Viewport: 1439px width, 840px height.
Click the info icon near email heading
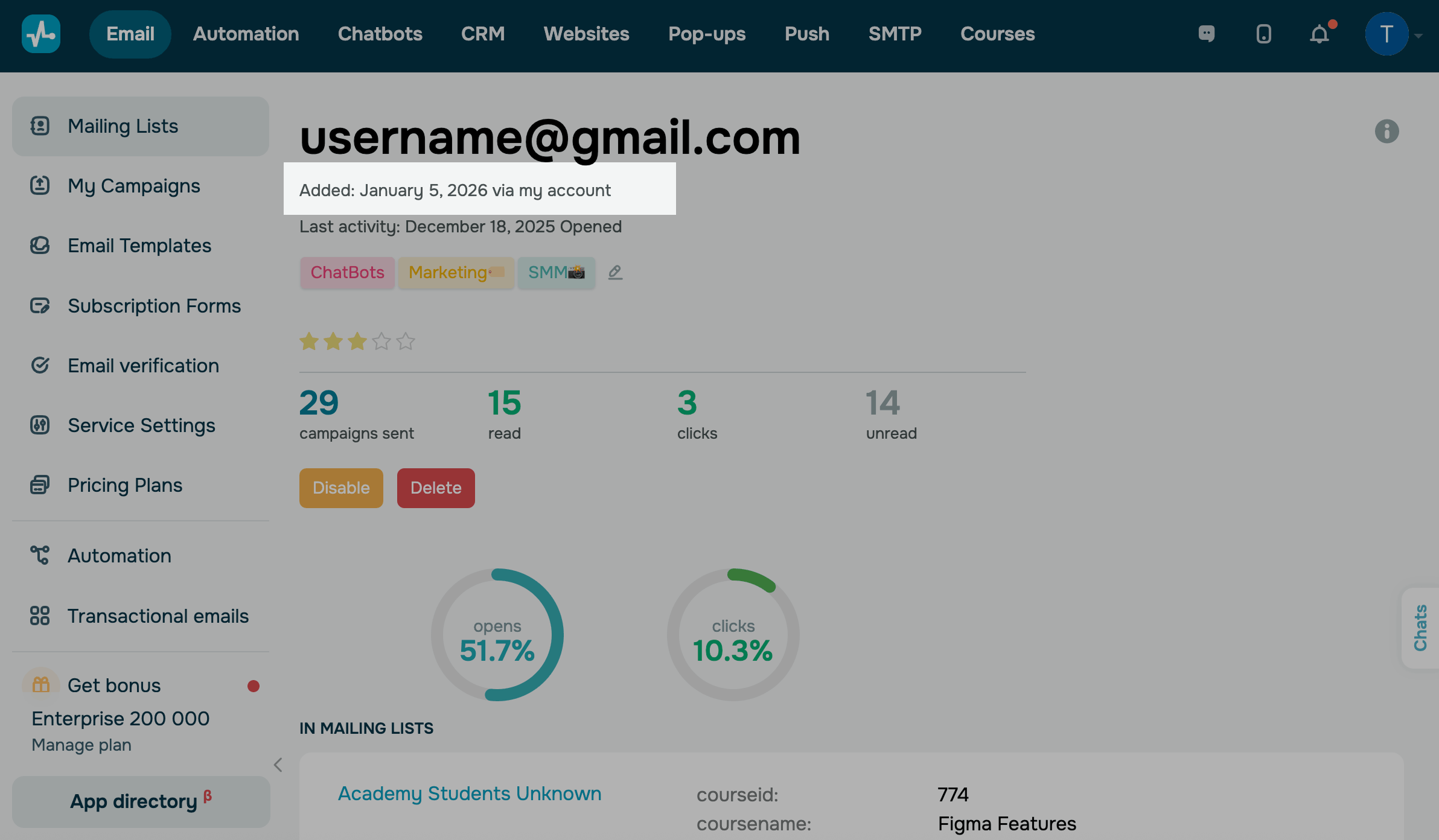1386,131
